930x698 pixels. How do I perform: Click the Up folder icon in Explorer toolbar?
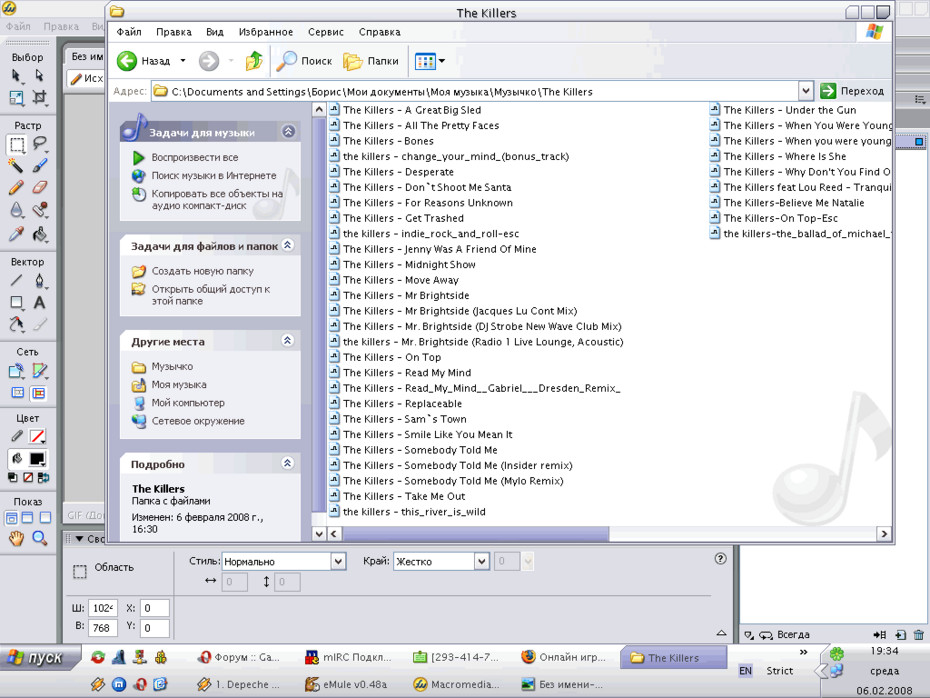[254, 60]
